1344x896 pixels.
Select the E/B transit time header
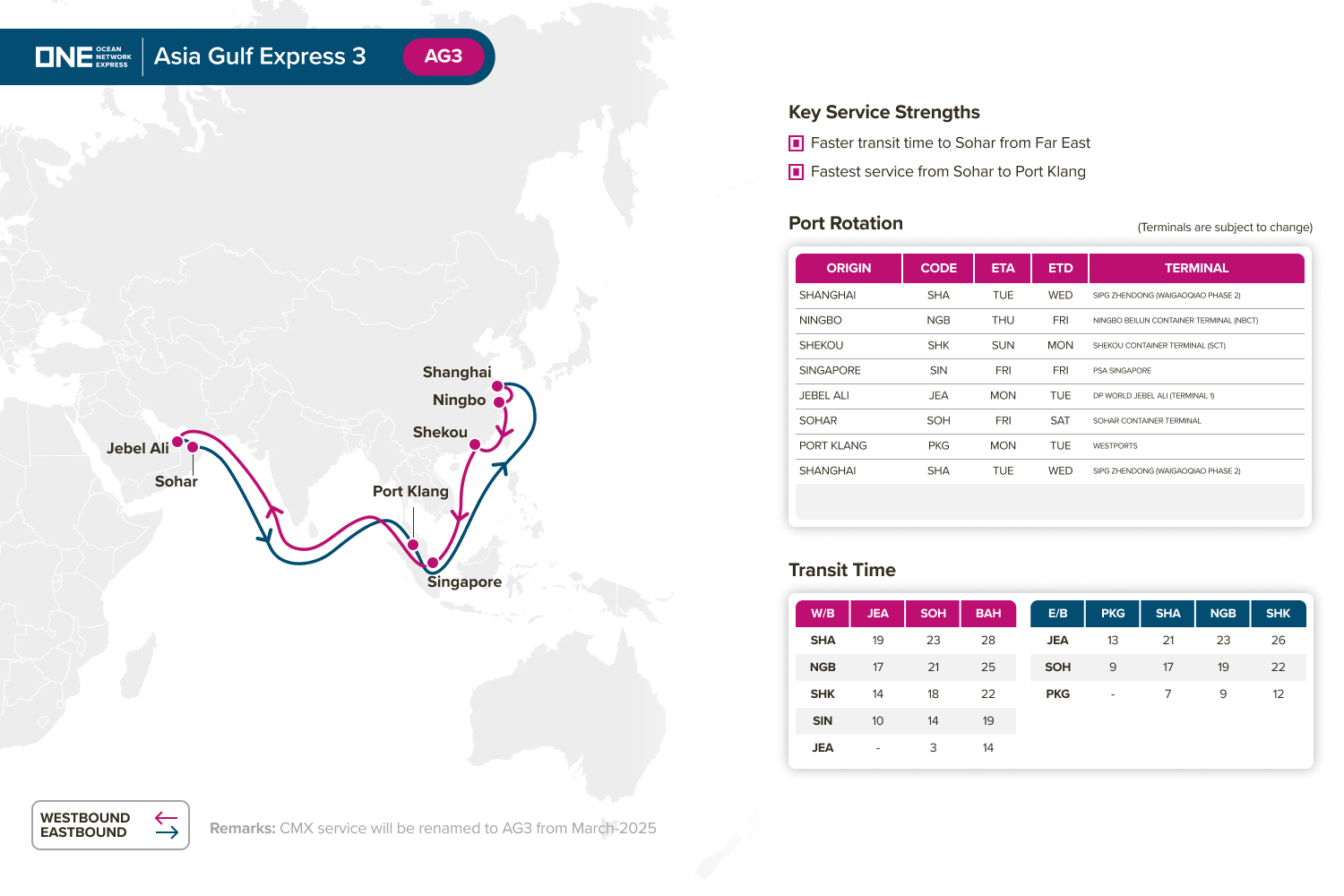click(1057, 614)
